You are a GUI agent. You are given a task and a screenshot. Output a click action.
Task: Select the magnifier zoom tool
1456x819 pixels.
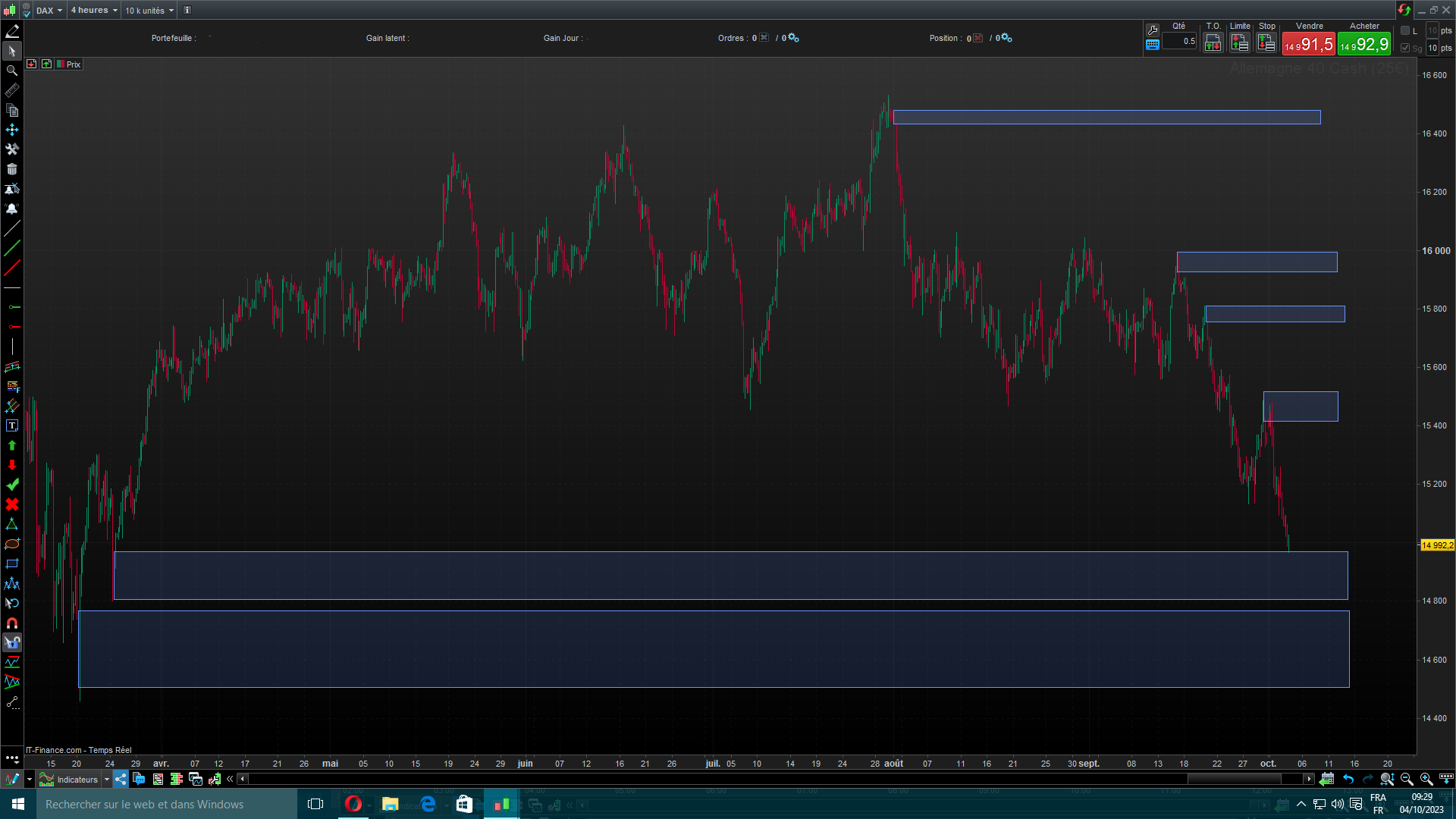pos(12,71)
